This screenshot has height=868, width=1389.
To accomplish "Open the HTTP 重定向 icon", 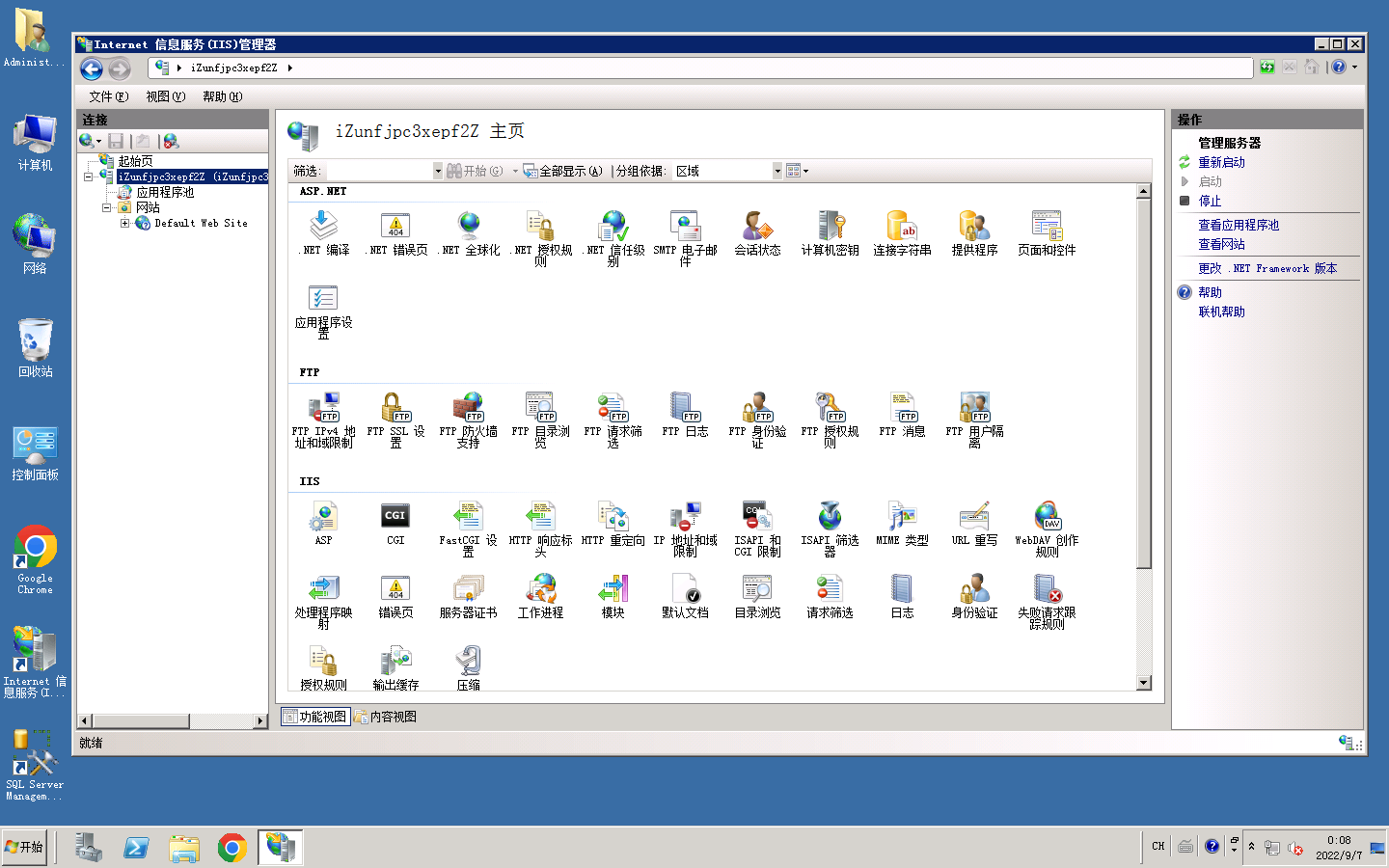I will click(x=613, y=524).
